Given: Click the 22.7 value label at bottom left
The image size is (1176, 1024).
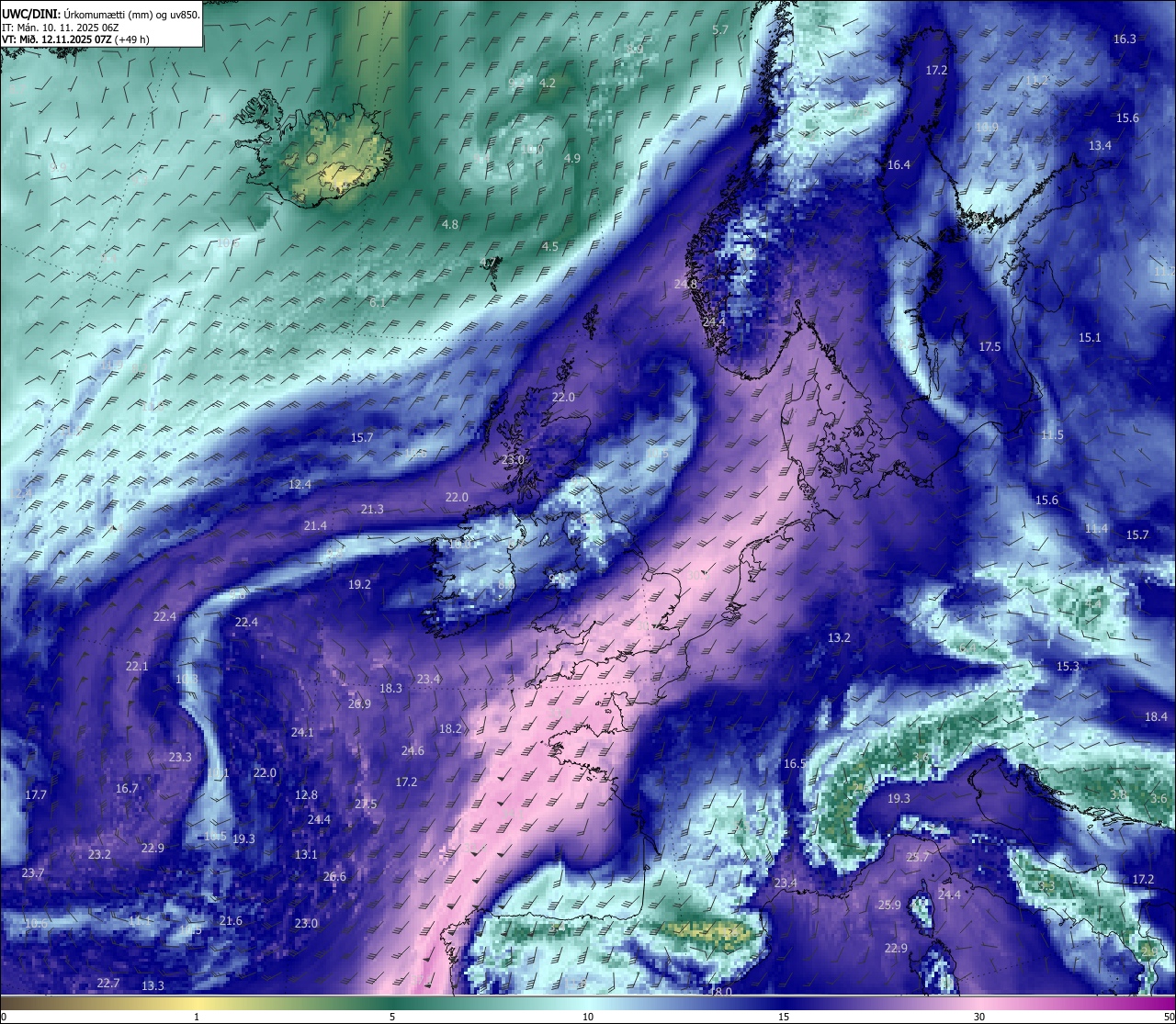Looking at the screenshot, I should tap(108, 983).
